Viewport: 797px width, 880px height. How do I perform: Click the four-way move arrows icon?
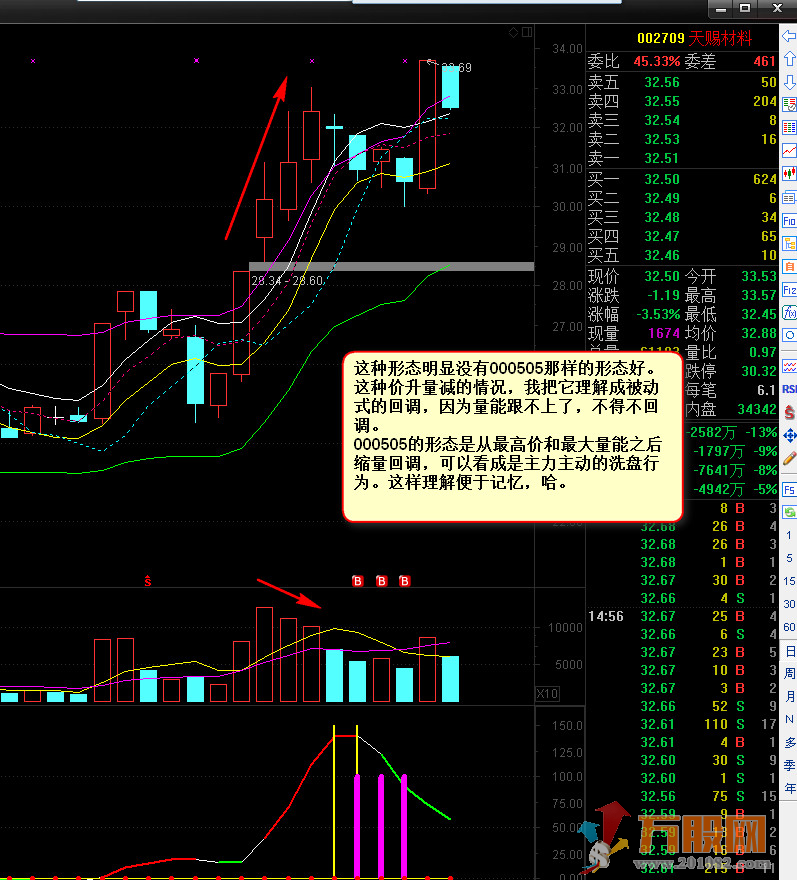789,436
